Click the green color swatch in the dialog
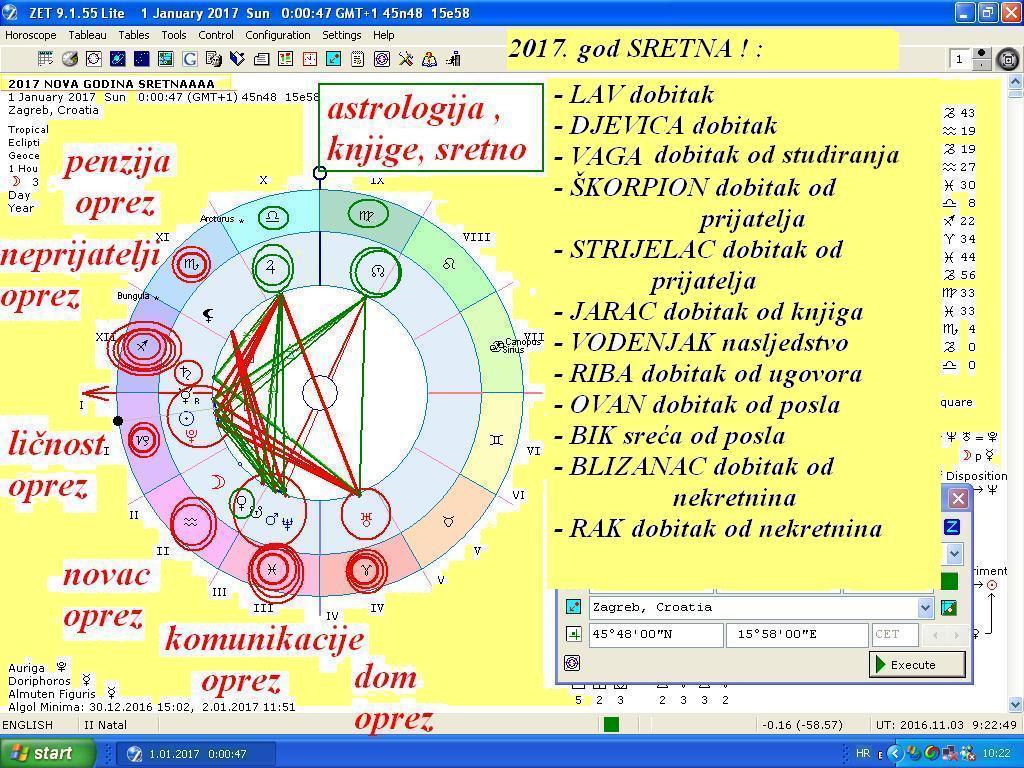 (x=949, y=581)
